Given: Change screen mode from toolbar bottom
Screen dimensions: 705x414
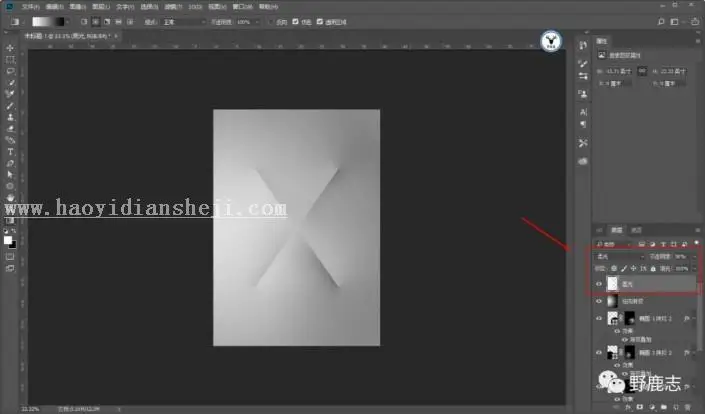Looking at the screenshot, I should coord(10,268).
